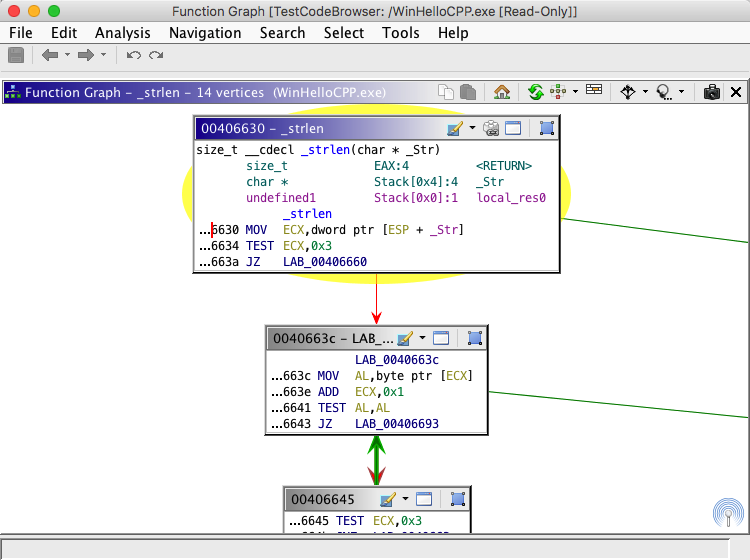
Task: Open the Navigation menu
Action: coord(205,33)
